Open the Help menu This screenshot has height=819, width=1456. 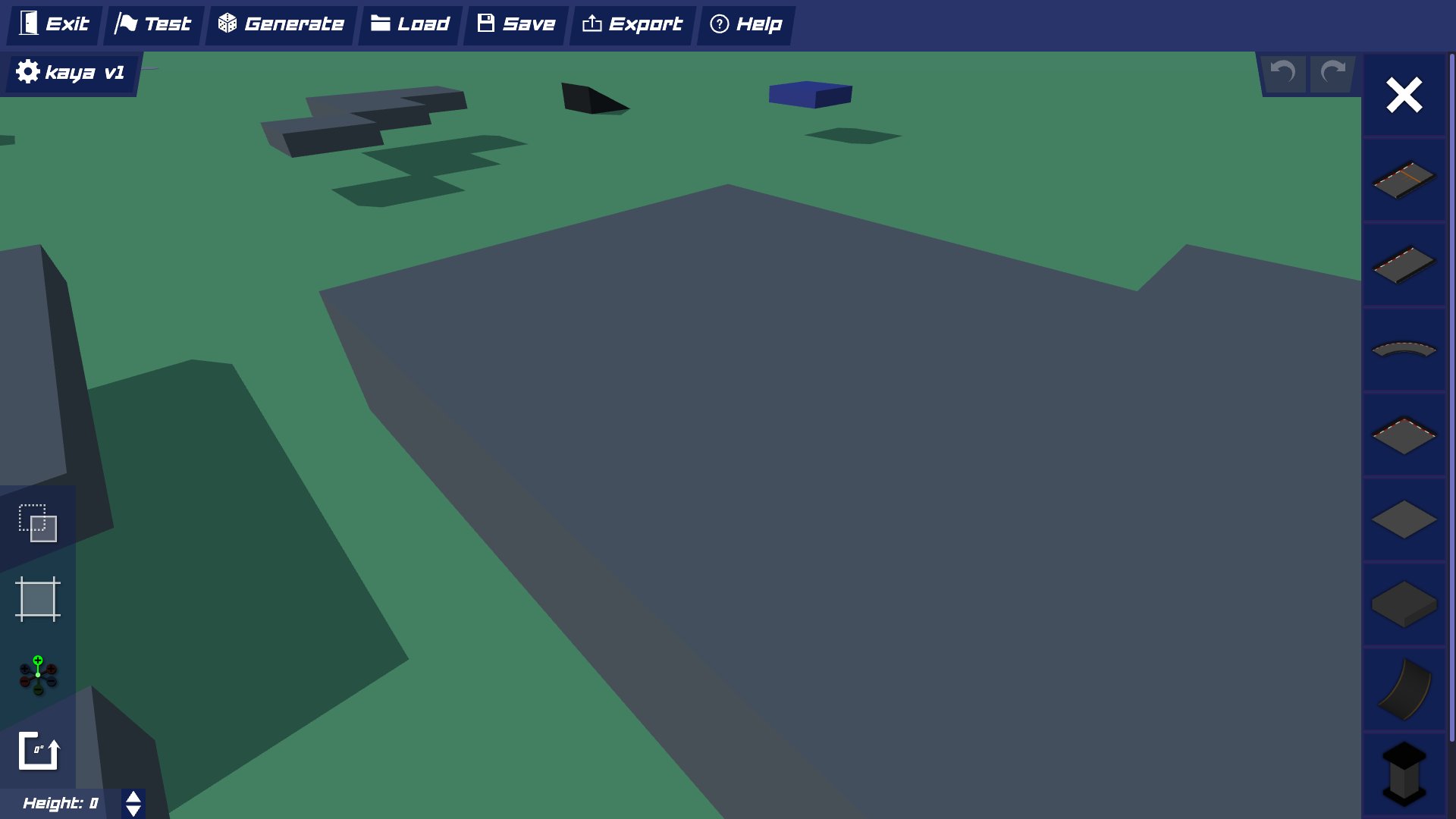coord(745,24)
